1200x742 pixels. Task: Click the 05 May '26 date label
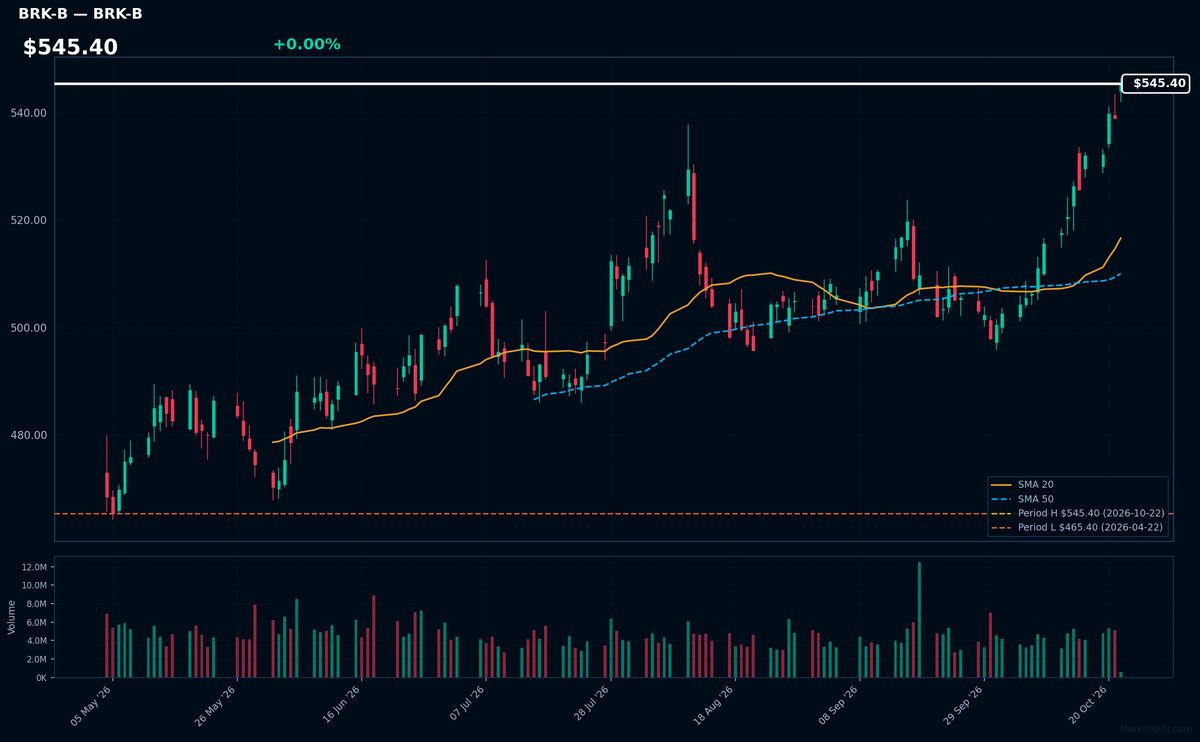pyautogui.click(x=91, y=705)
